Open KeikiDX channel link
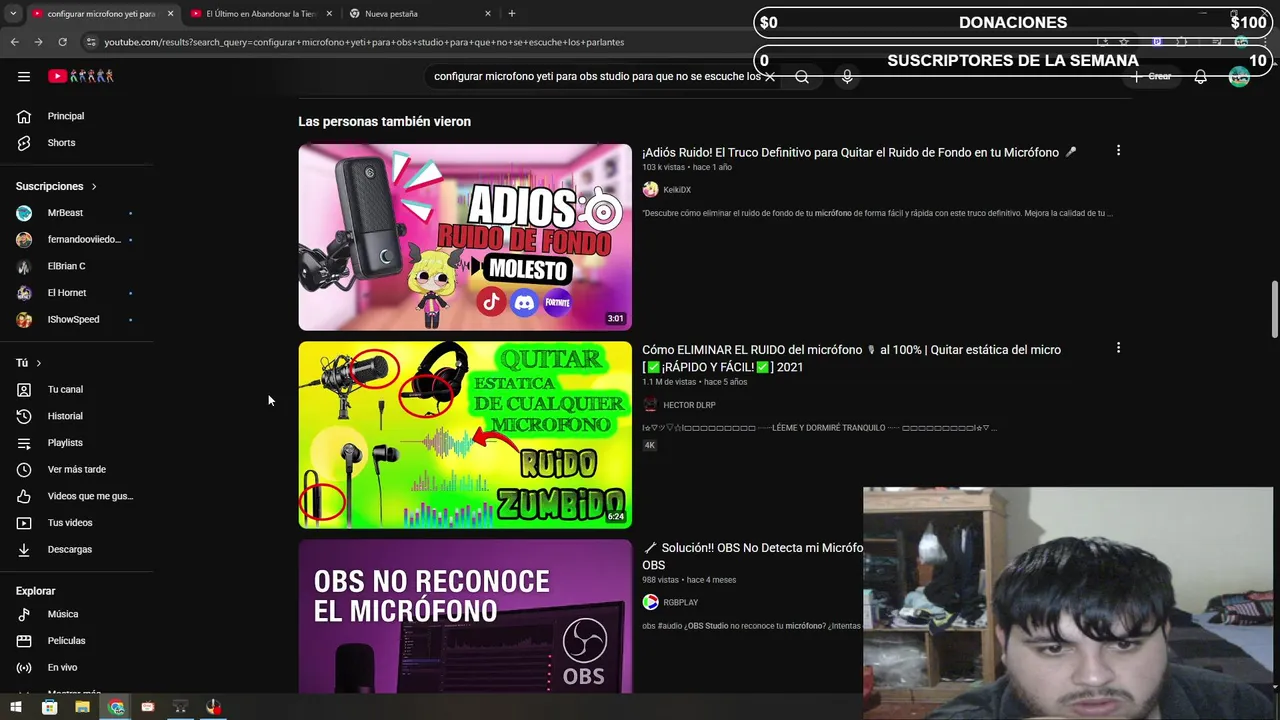This screenshot has width=1280, height=720. [677, 190]
